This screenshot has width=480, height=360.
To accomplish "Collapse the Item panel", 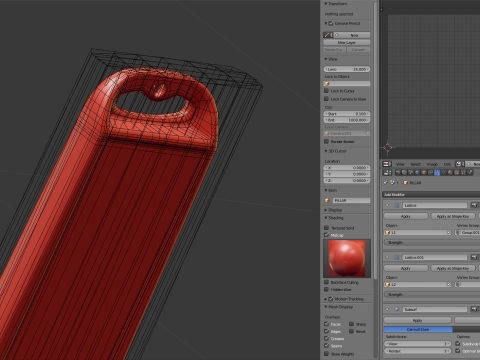I will pos(326,190).
